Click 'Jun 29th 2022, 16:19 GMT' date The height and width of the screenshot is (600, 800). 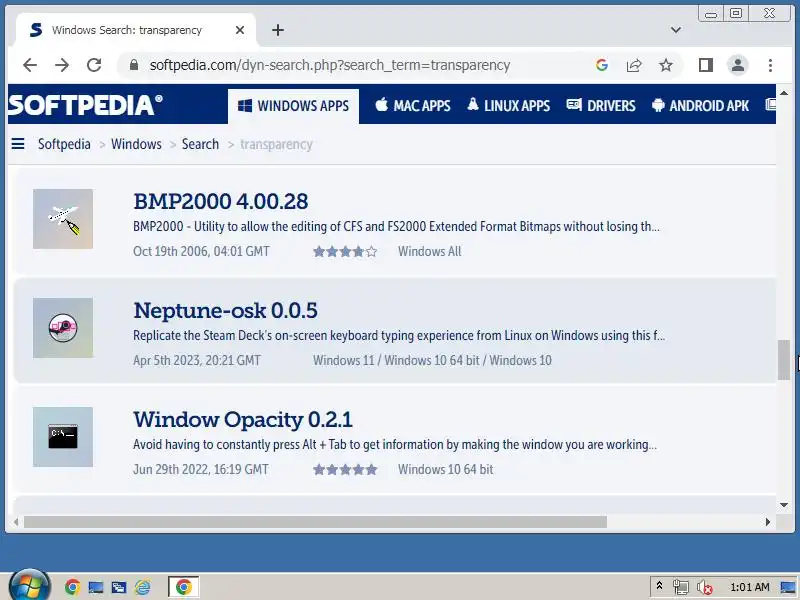(201, 469)
